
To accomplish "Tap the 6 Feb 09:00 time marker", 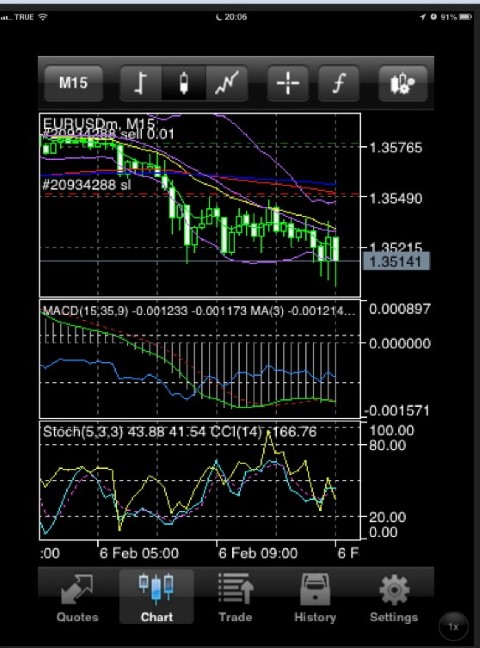I will point(258,553).
